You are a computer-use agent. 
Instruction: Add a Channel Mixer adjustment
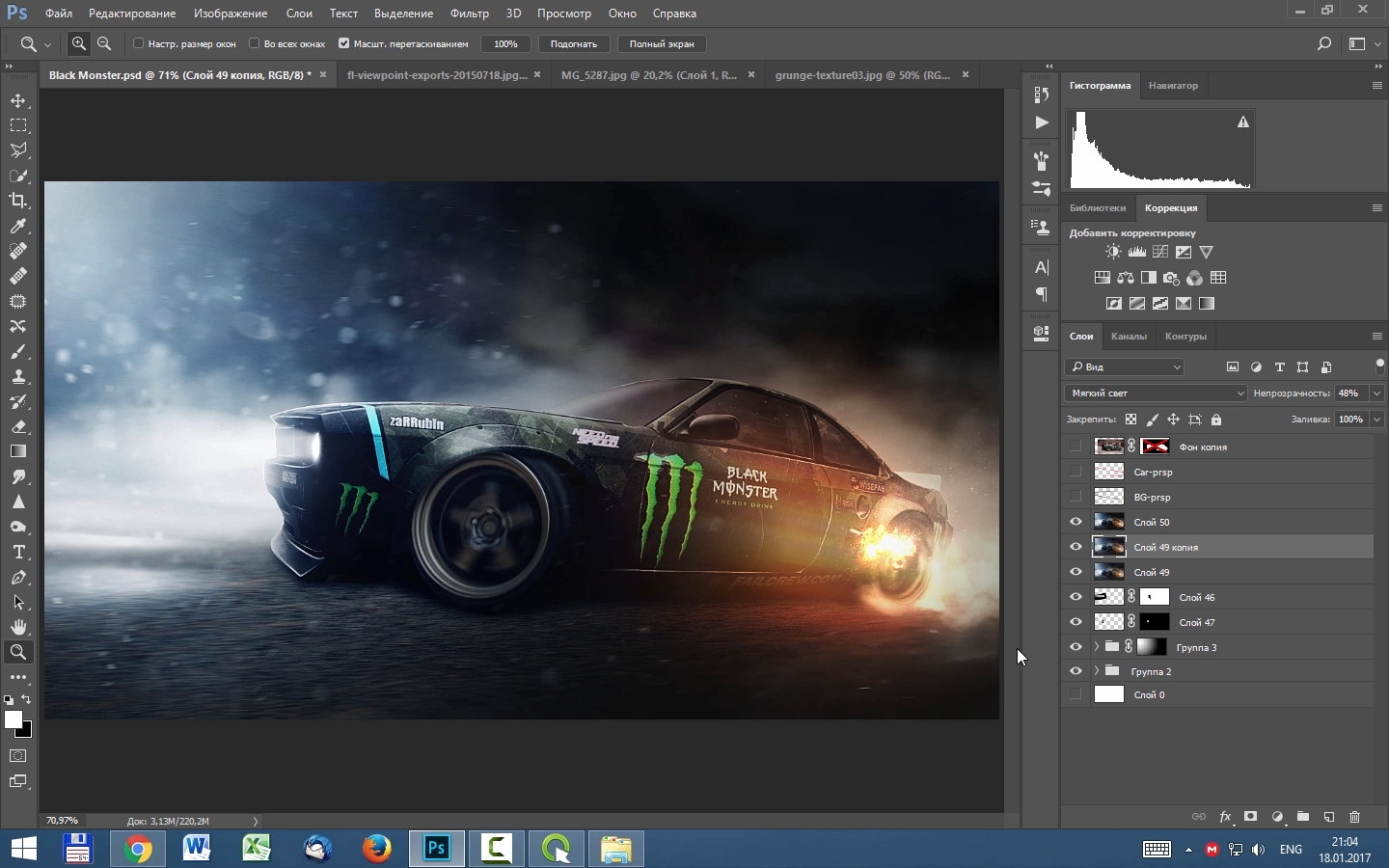tap(1194, 278)
